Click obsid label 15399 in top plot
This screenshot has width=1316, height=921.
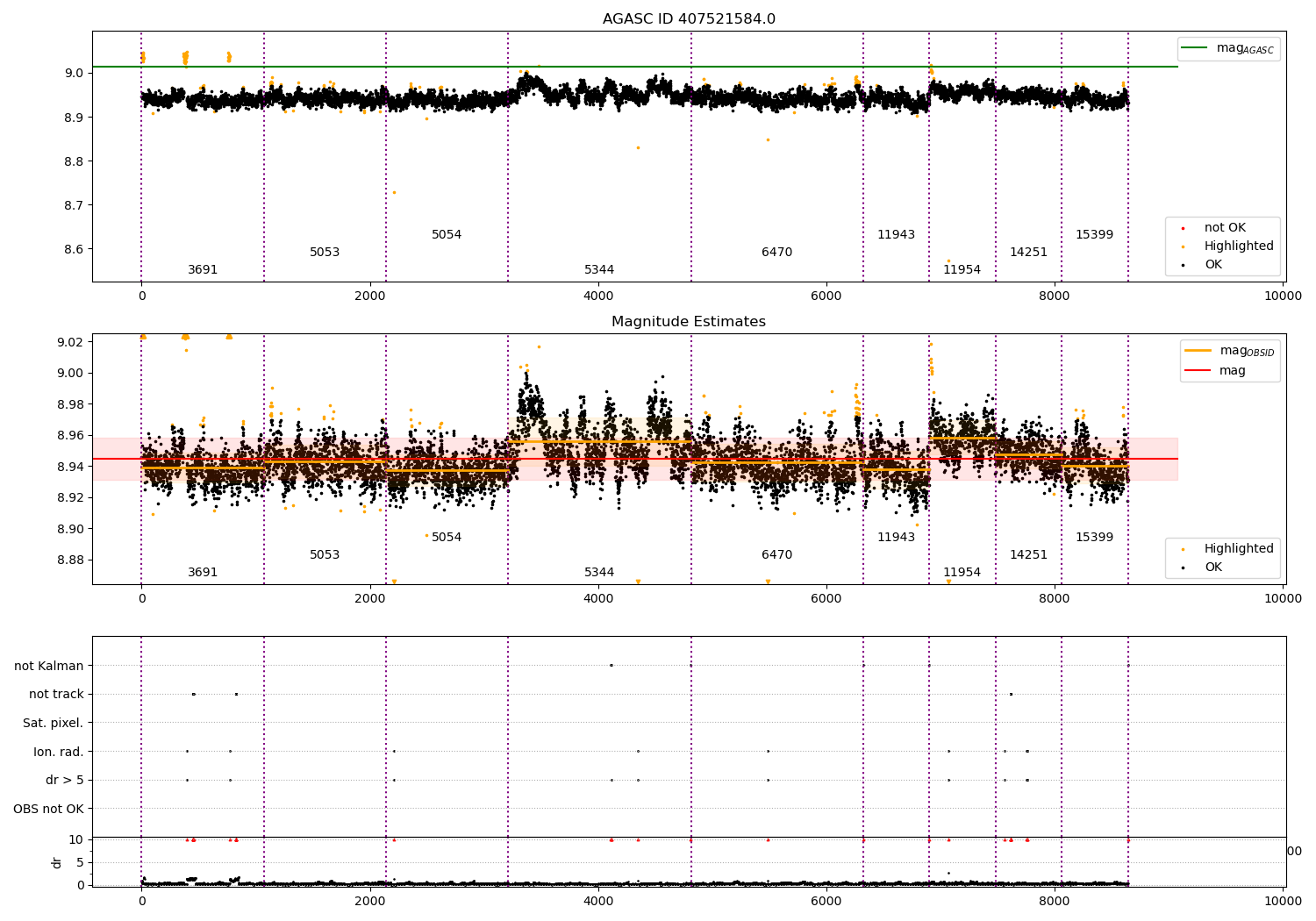[1094, 234]
